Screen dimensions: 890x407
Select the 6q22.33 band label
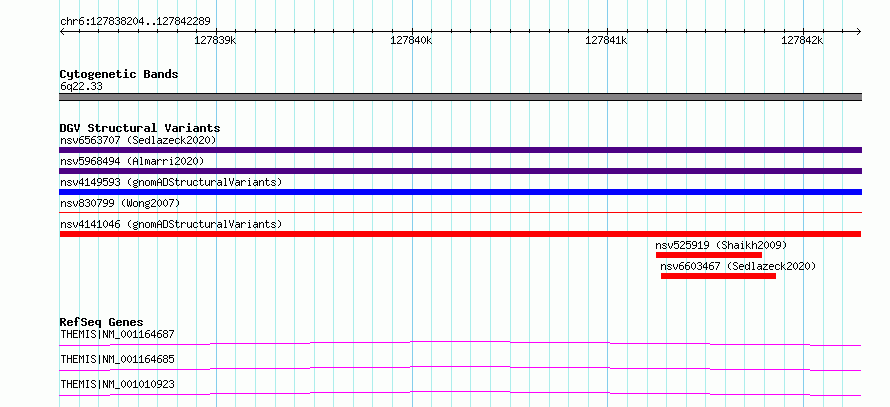tap(81, 87)
